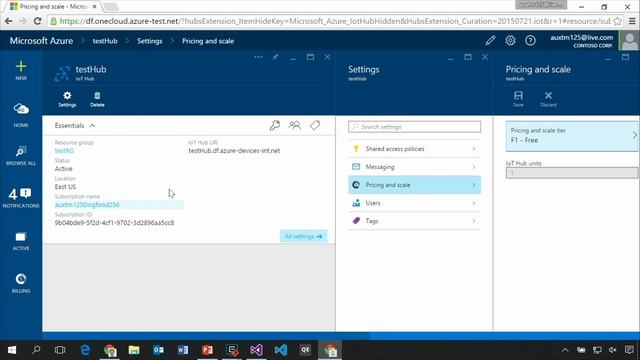Pin the testHub blade with pin icon
This screenshot has width=640, height=360.
click(x=276, y=57)
